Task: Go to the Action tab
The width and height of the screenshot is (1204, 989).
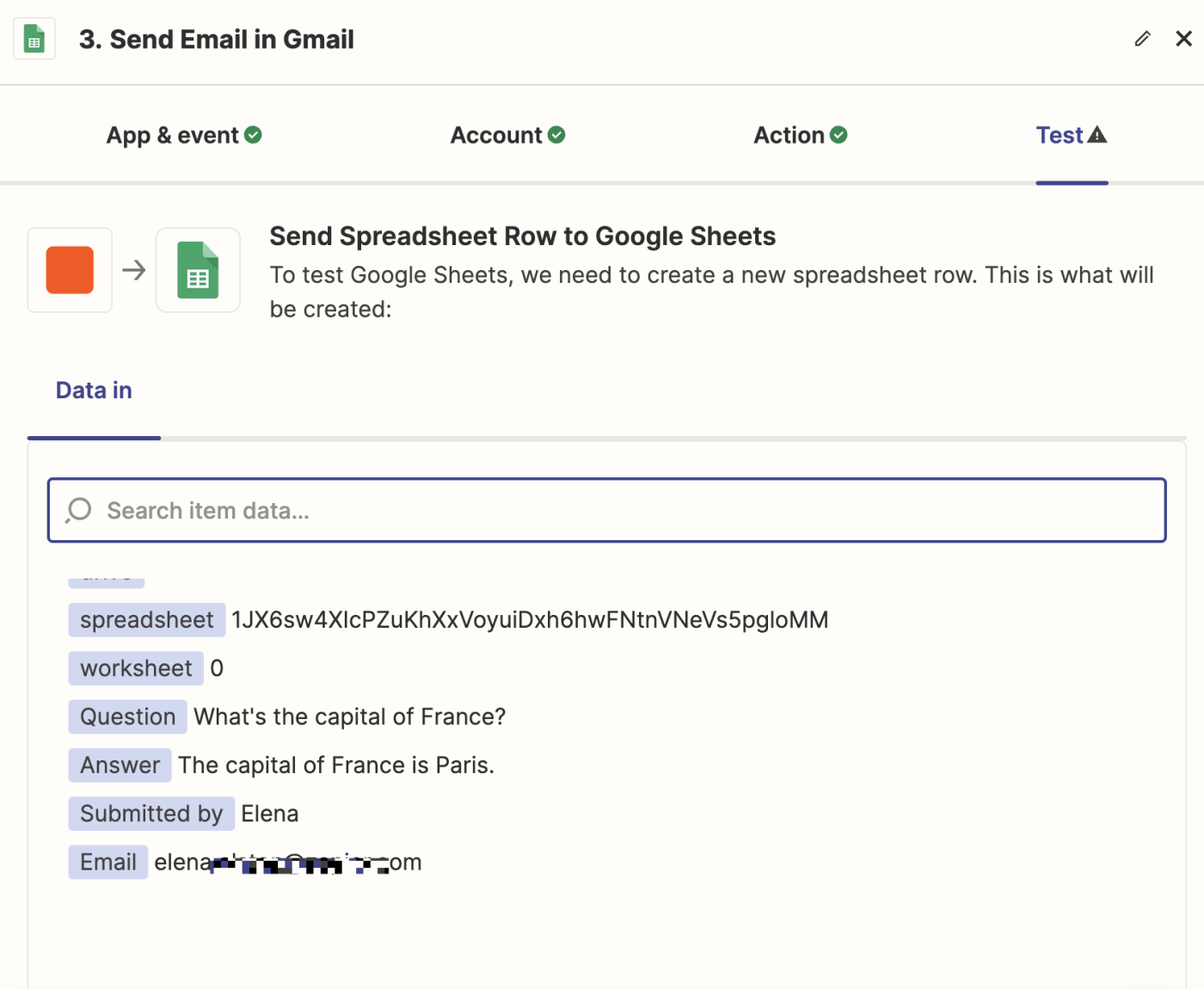Action: point(800,135)
